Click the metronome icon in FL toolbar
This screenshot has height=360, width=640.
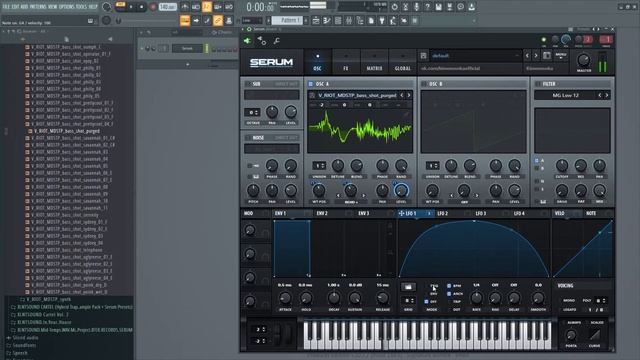click(x=184, y=7)
